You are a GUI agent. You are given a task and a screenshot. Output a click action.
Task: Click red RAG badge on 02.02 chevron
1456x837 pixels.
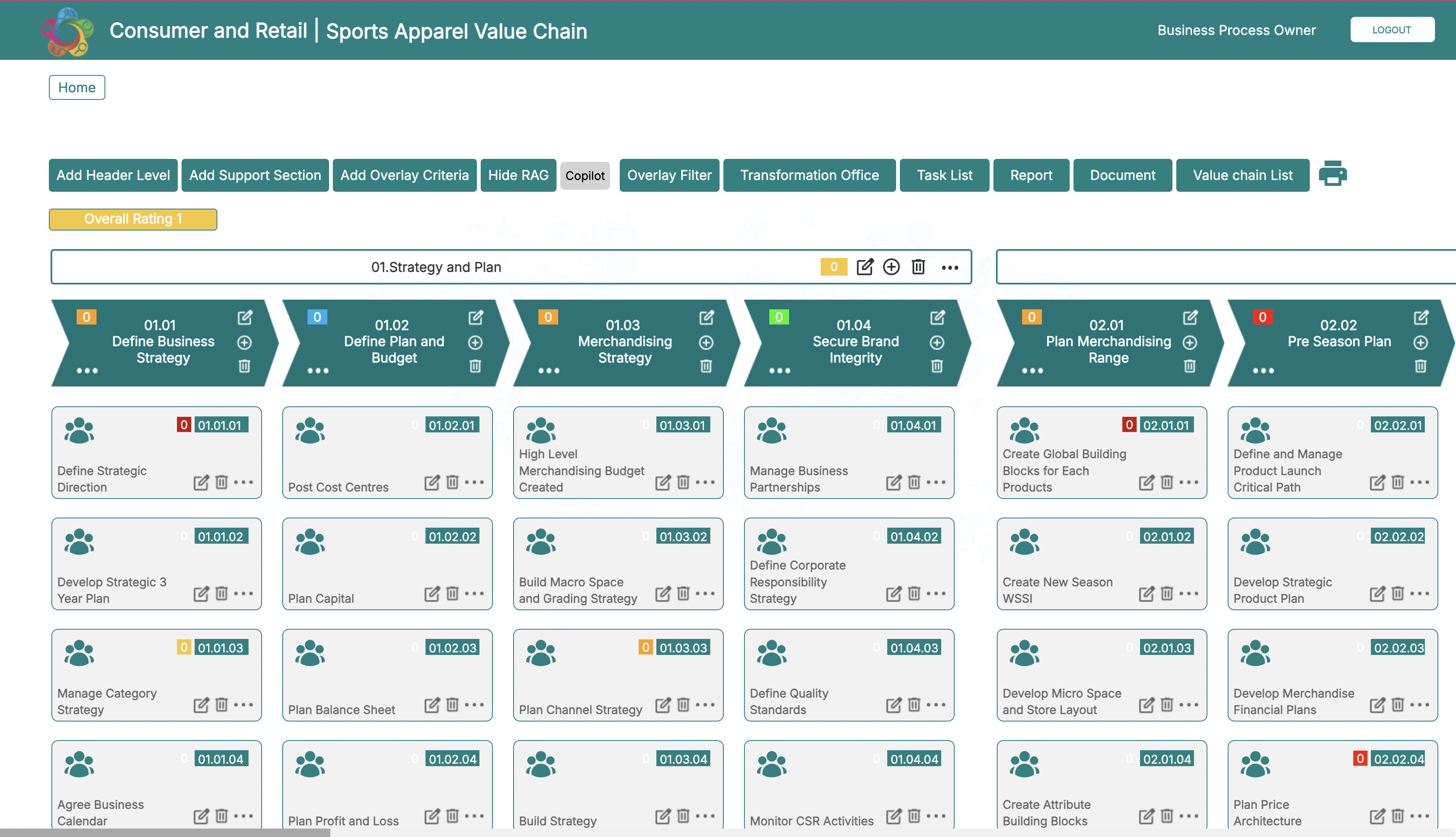click(1263, 317)
